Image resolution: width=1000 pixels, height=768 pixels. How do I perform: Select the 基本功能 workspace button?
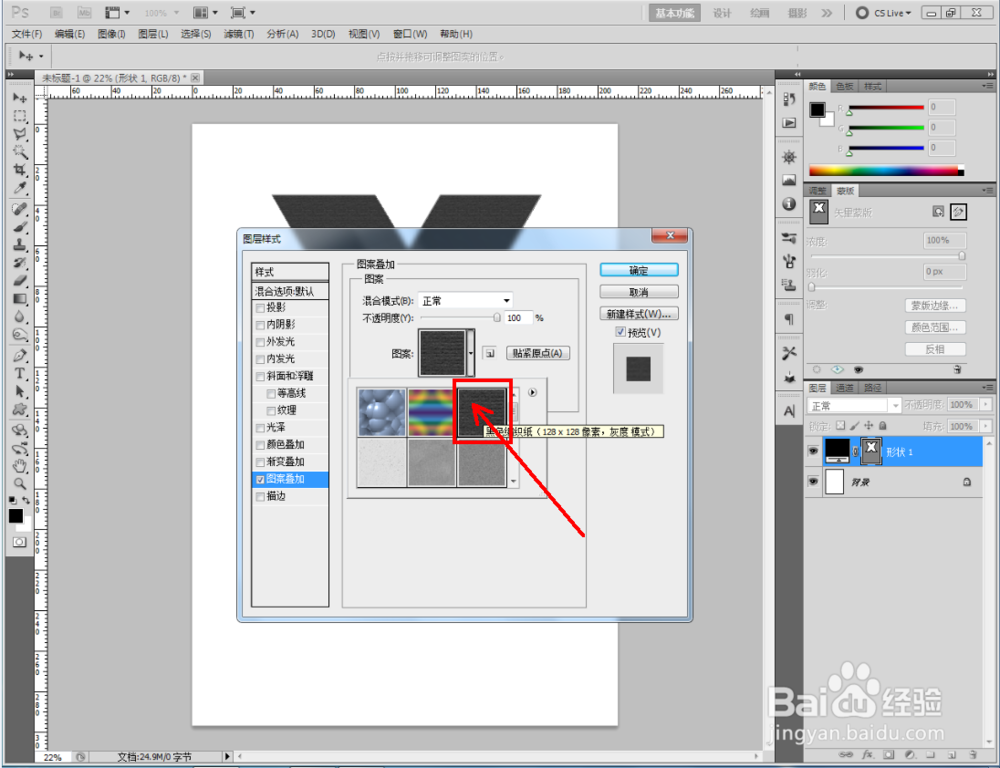pyautogui.click(x=674, y=13)
